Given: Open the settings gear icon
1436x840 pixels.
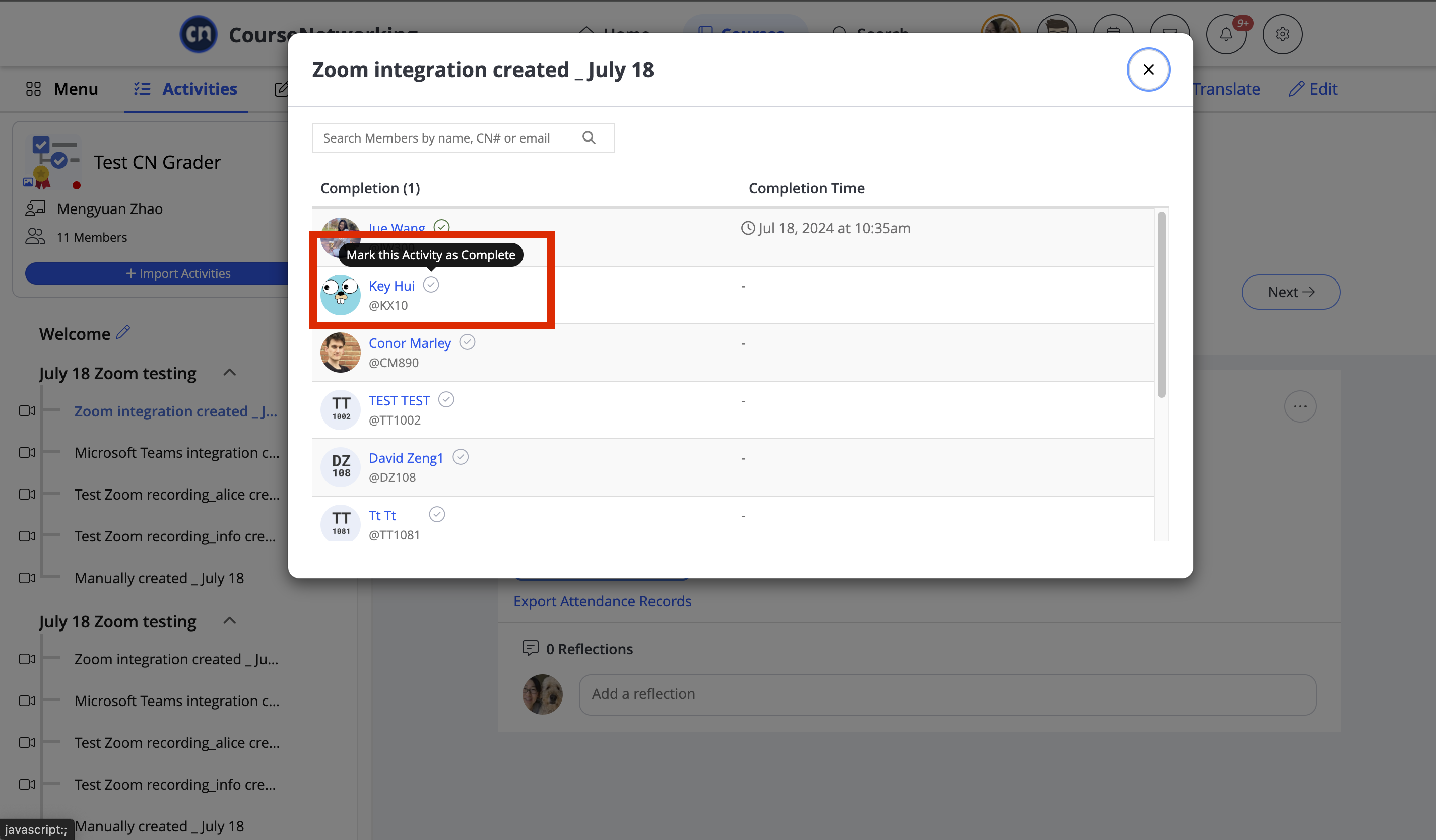Looking at the screenshot, I should tap(1282, 34).
